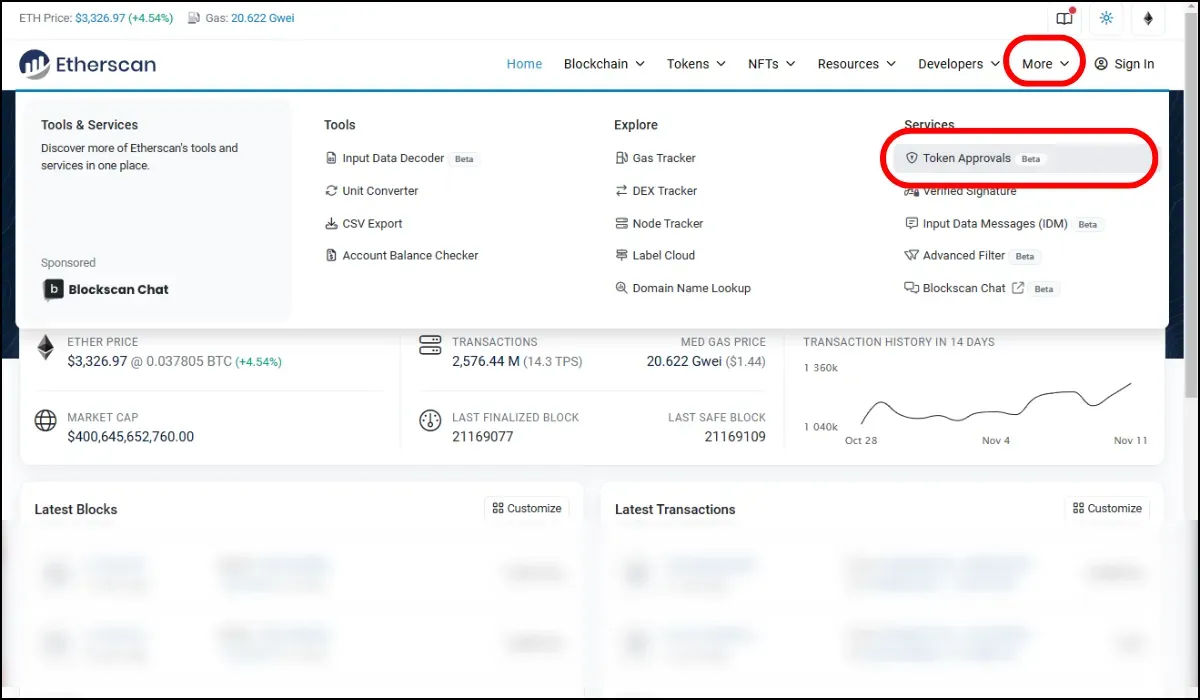This screenshot has width=1200, height=700.
Task: Click the last finalized block 21169077
Action: [x=483, y=437]
